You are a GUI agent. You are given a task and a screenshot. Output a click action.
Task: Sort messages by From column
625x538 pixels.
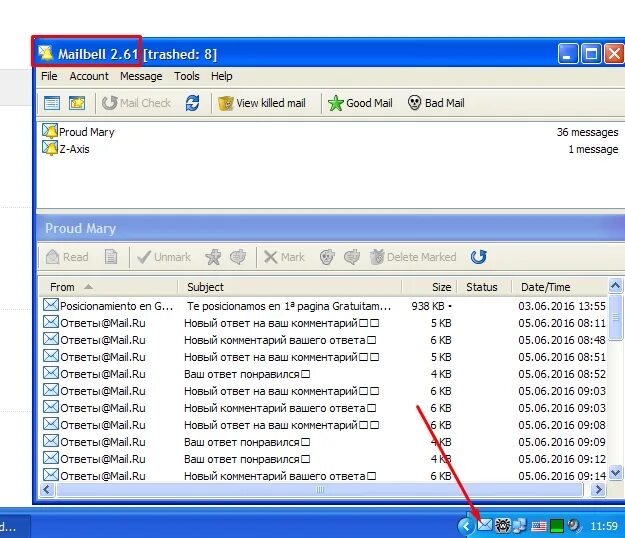click(x=108, y=287)
